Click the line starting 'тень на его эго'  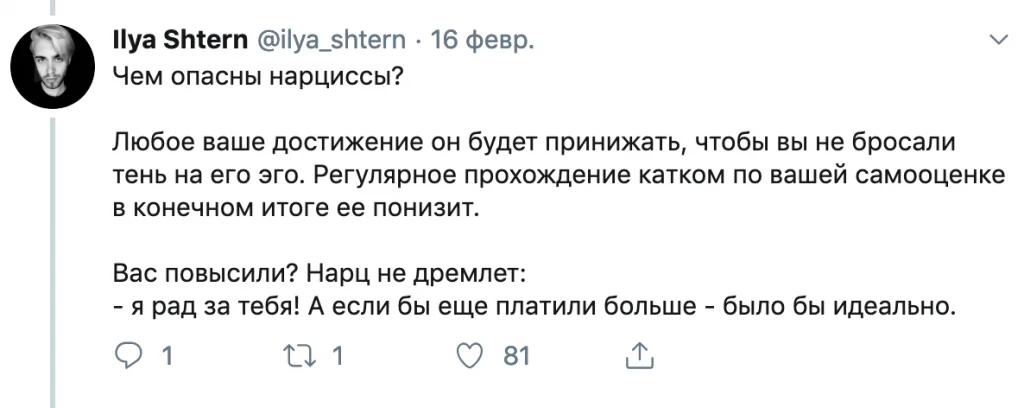[x=559, y=175]
